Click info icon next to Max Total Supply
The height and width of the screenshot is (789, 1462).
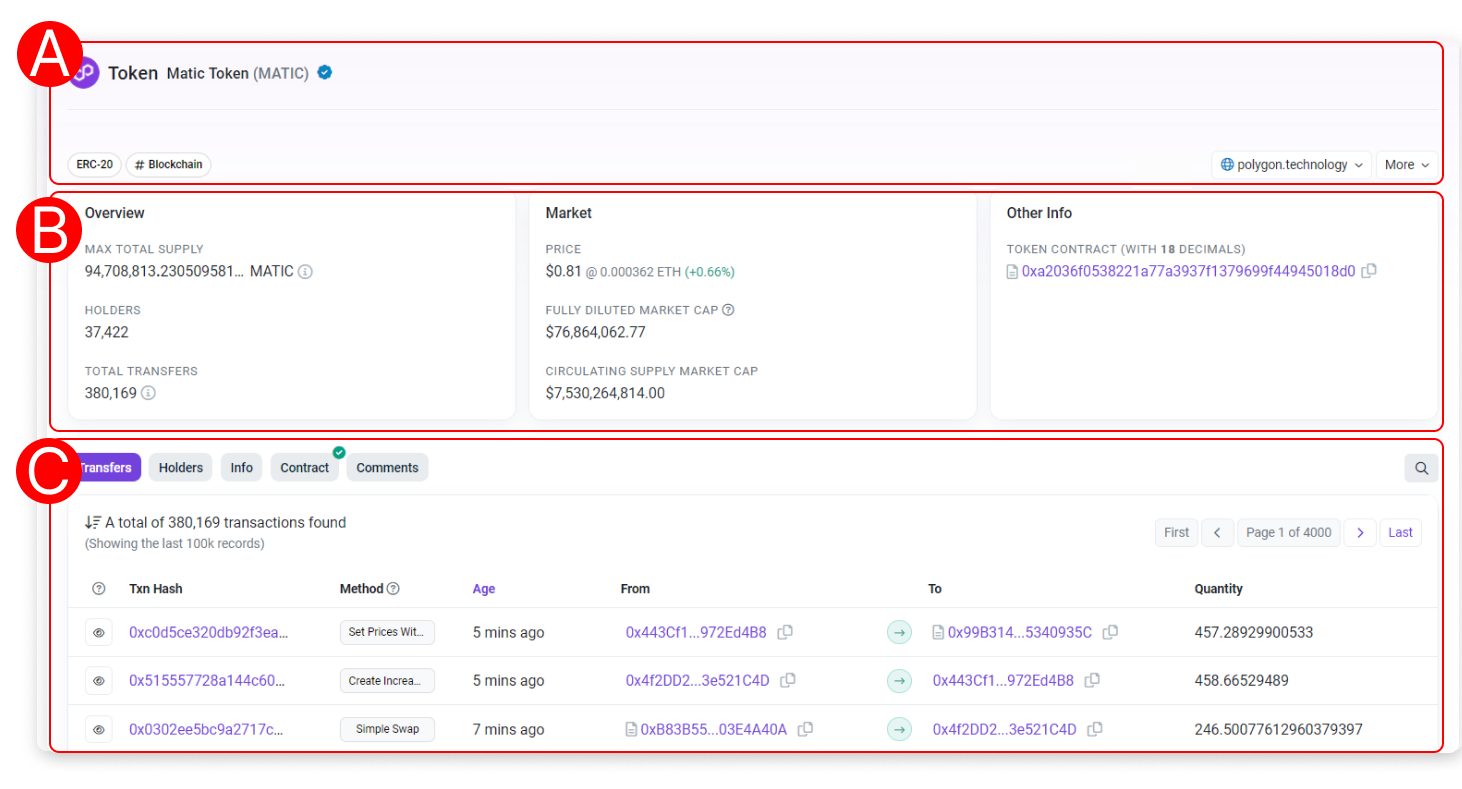pyautogui.click(x=306, y=271)
